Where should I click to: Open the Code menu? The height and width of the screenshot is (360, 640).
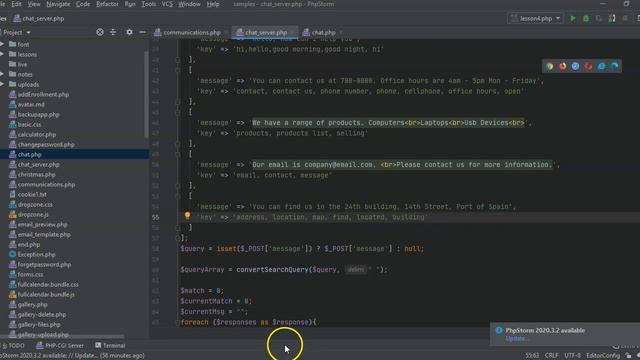point(83,4)
